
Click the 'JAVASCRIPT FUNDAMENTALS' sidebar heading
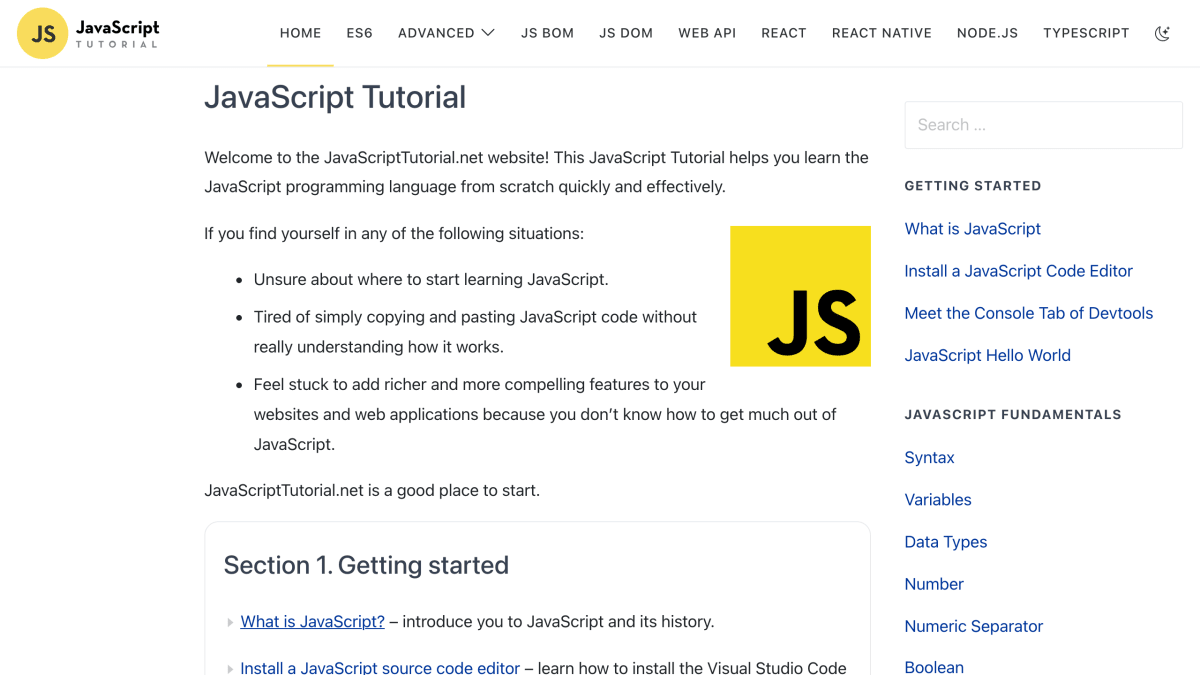1013,414
